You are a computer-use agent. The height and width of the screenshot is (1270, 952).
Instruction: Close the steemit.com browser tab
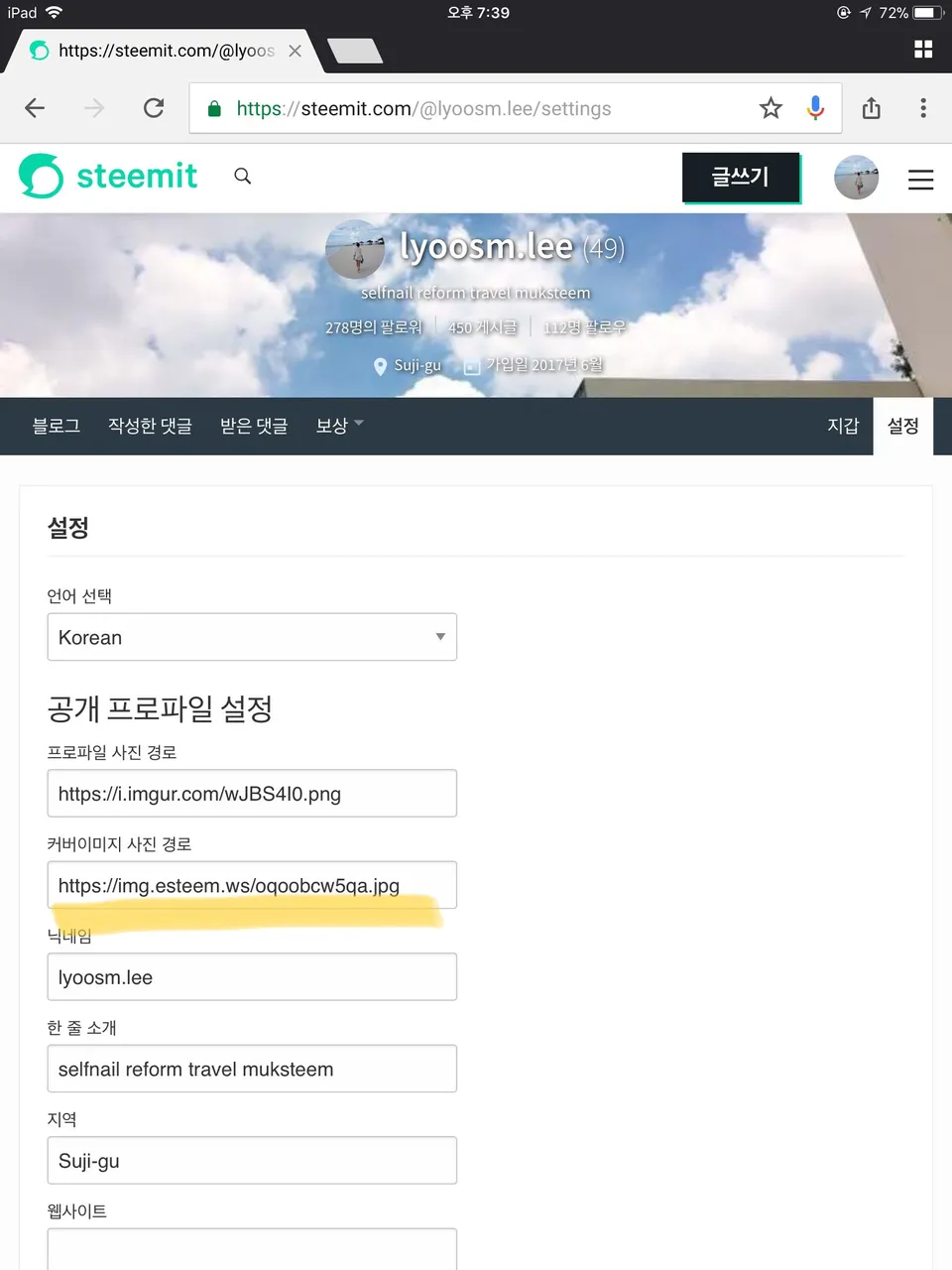tap(295, 51)
